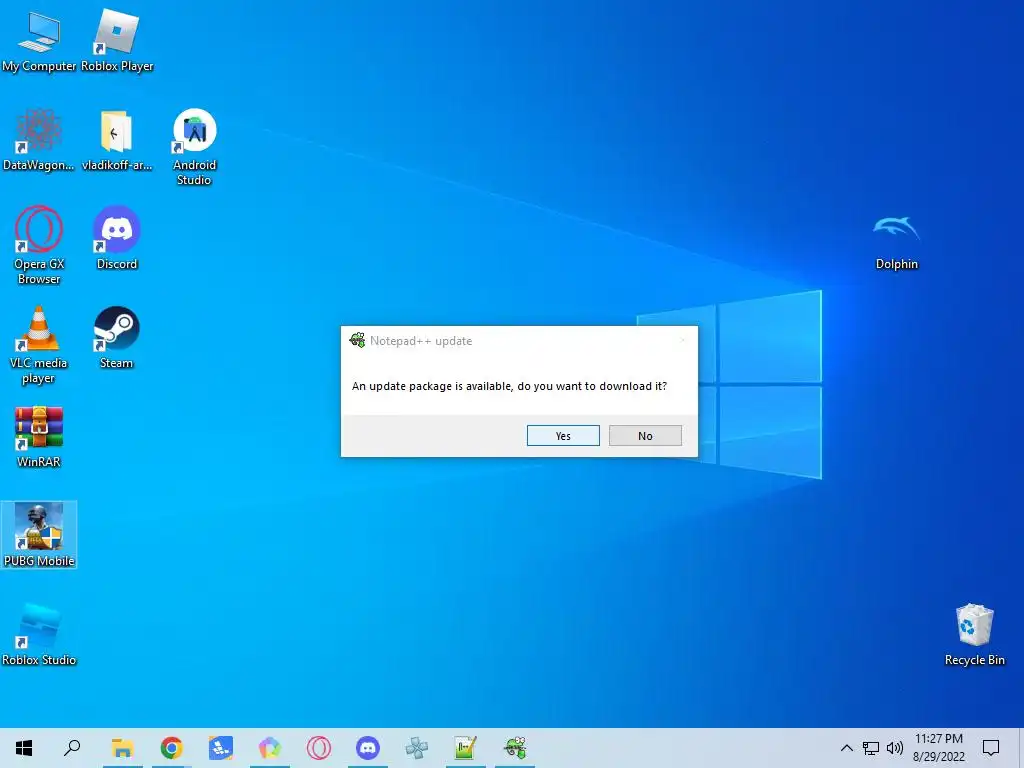Select the PUBG Mobile desktop shortcut
This screenshot has width=1024, height=768.
coord(39,535)
